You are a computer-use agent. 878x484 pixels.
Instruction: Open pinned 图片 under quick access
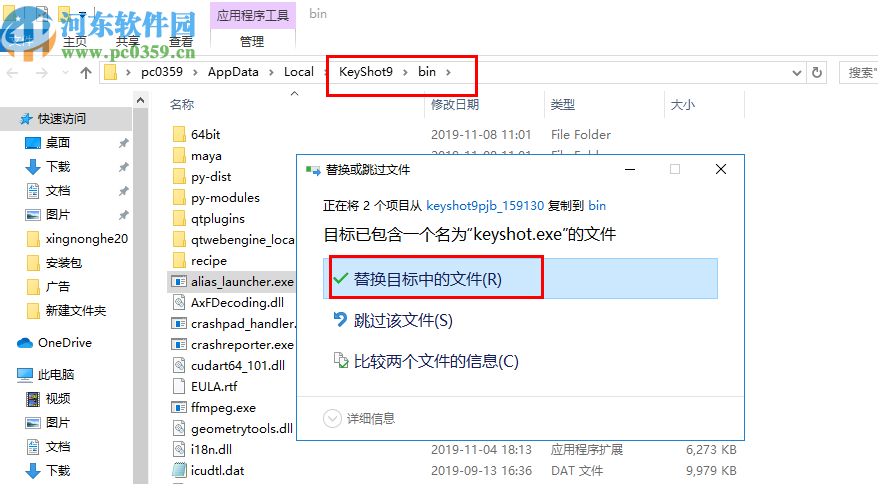[x=58, y=215]
